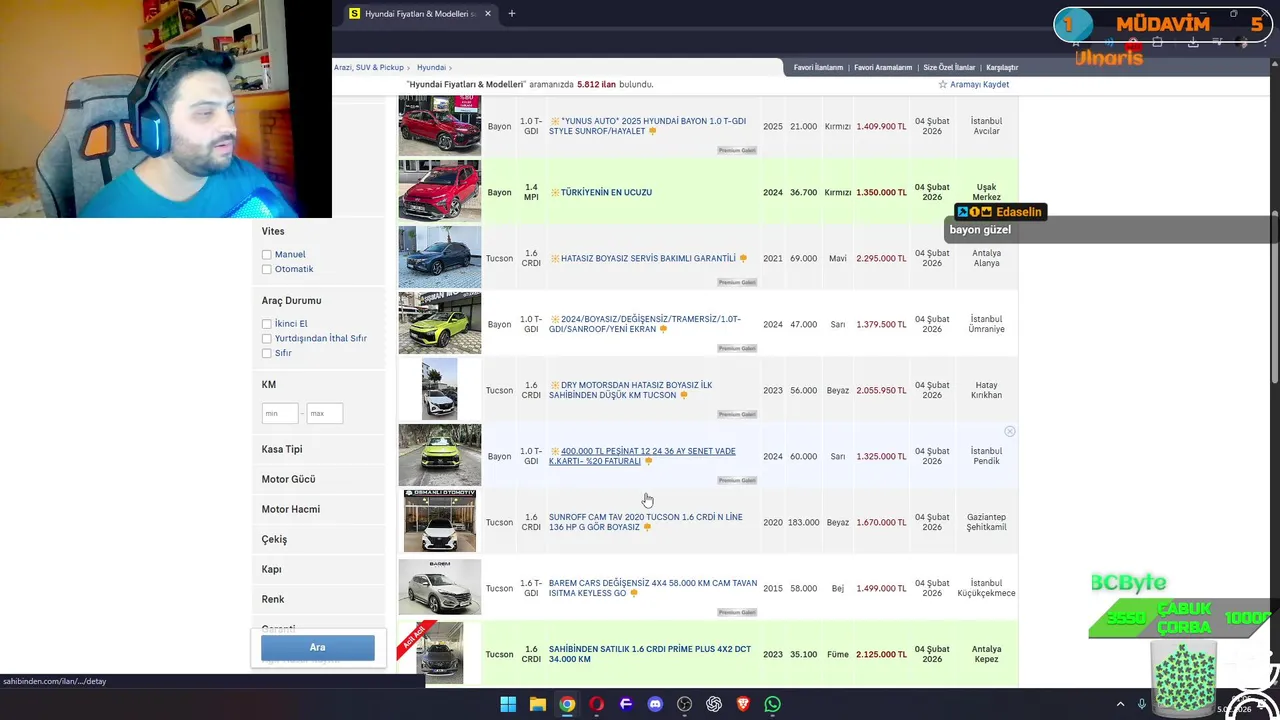
Task: Open SAHİBİNDEN SATILIK 1.6 CRDI PRIME listing
Action: click(650, 654)
